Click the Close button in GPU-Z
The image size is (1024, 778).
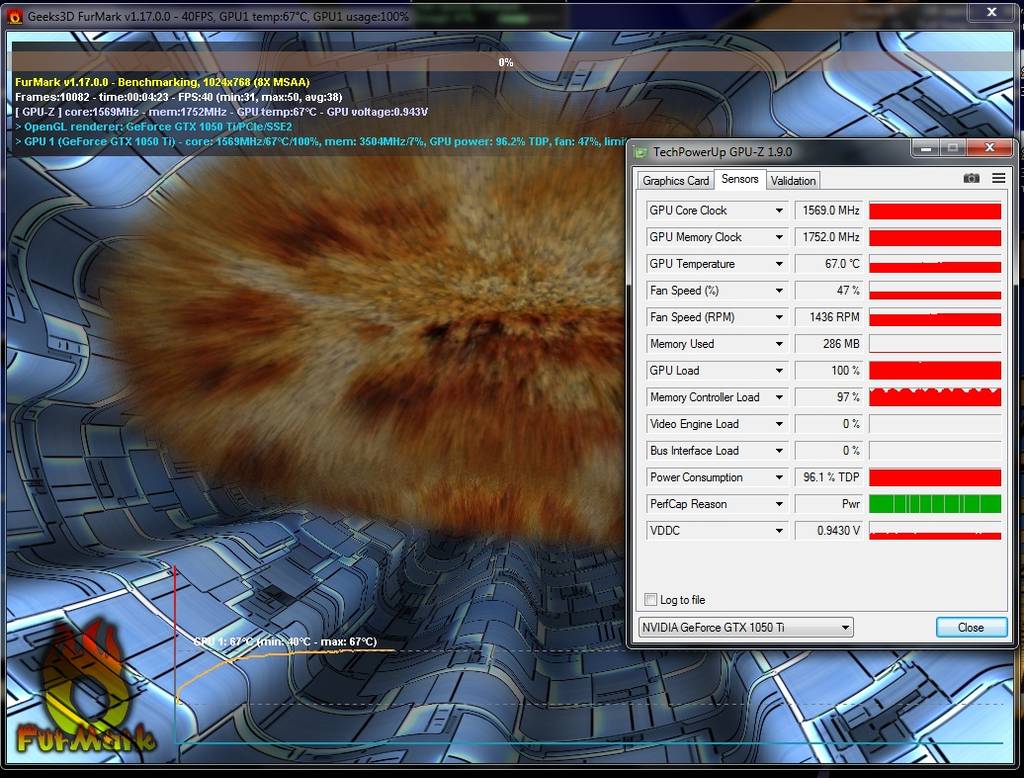pos(971,628)
